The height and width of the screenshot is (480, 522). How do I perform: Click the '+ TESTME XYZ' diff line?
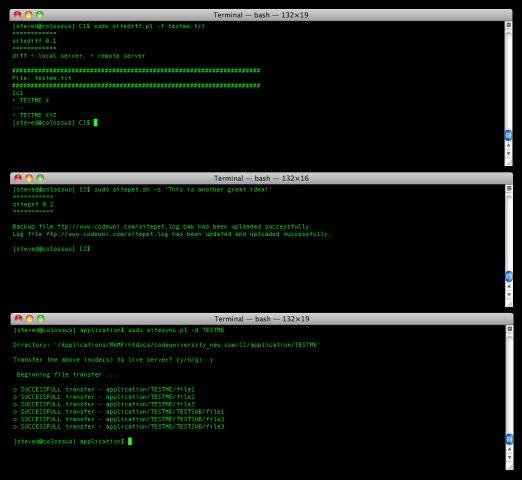coord(34,115)
